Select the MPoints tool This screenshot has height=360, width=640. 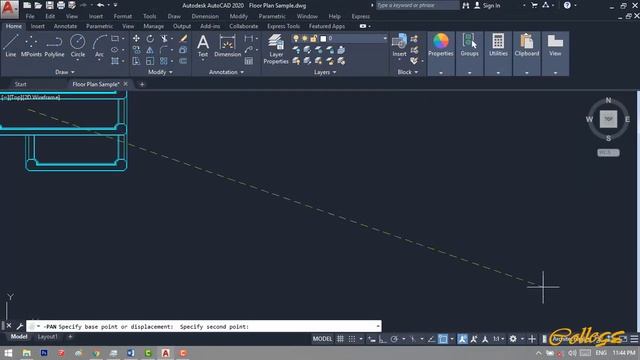click(x=31, y=46)
